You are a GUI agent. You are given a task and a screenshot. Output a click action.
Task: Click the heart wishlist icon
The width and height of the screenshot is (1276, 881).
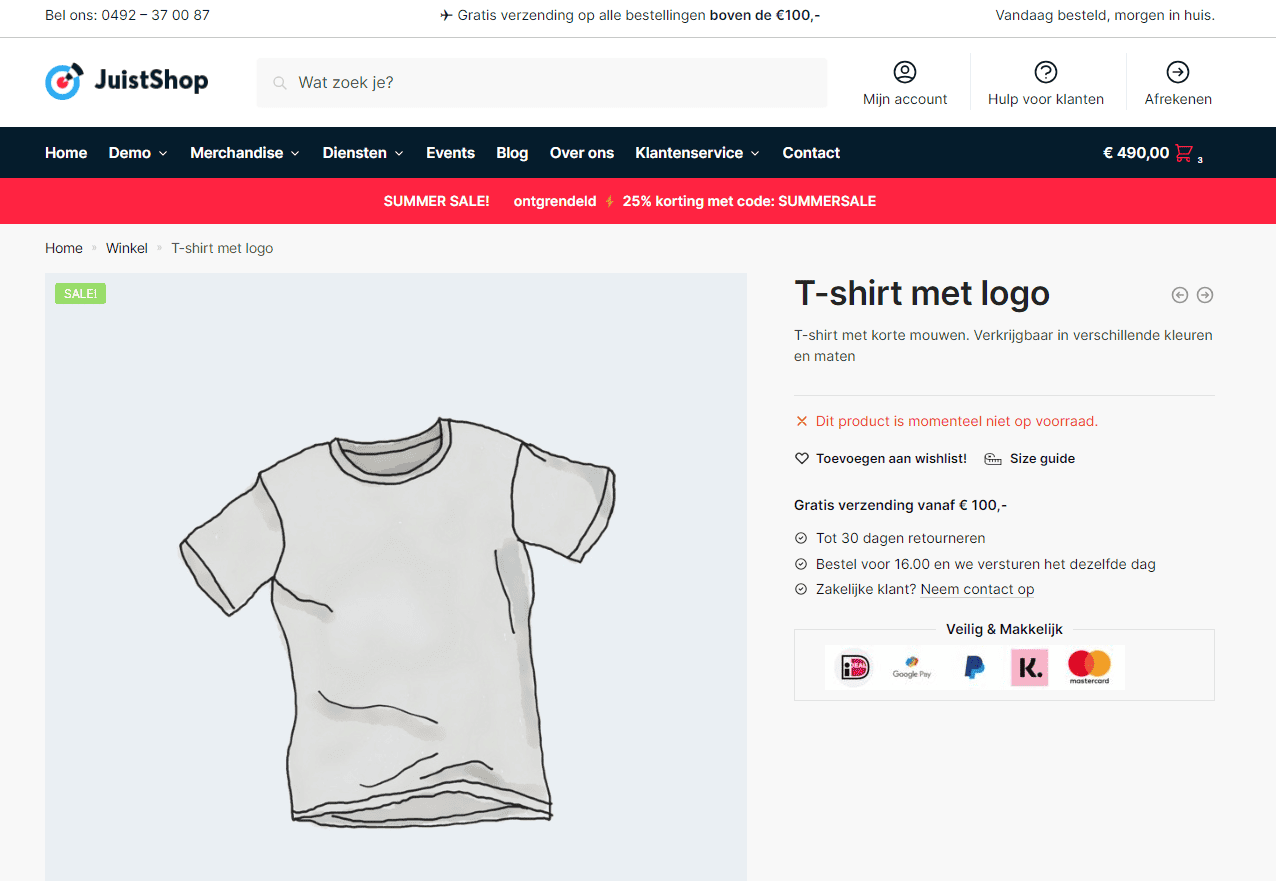801,459
